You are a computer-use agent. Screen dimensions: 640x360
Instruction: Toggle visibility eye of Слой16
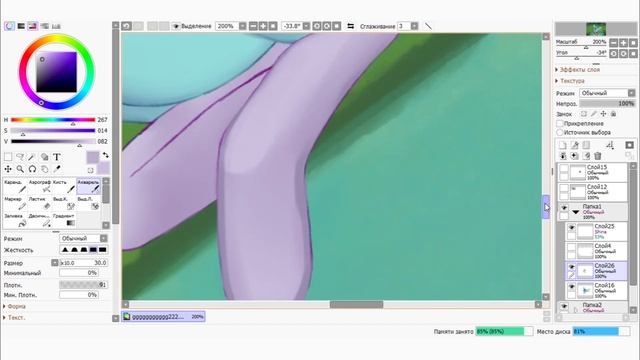click(x=571, y=287)
